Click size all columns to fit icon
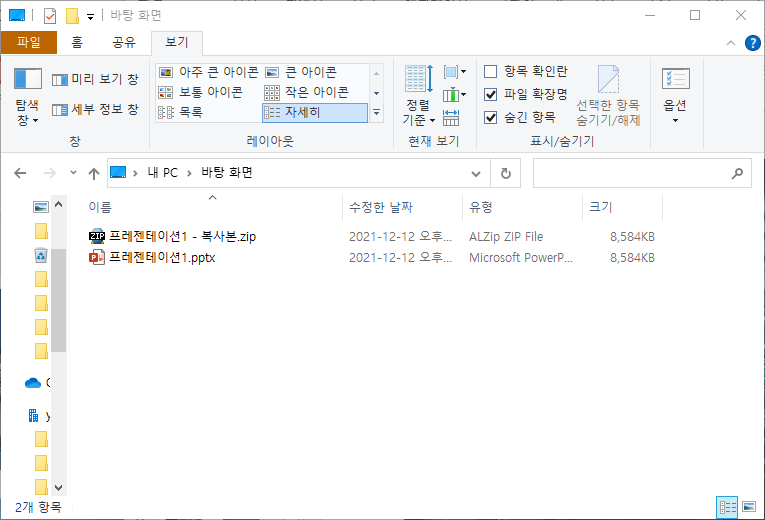Screen dimensions: 765x520 coord(451,118)
